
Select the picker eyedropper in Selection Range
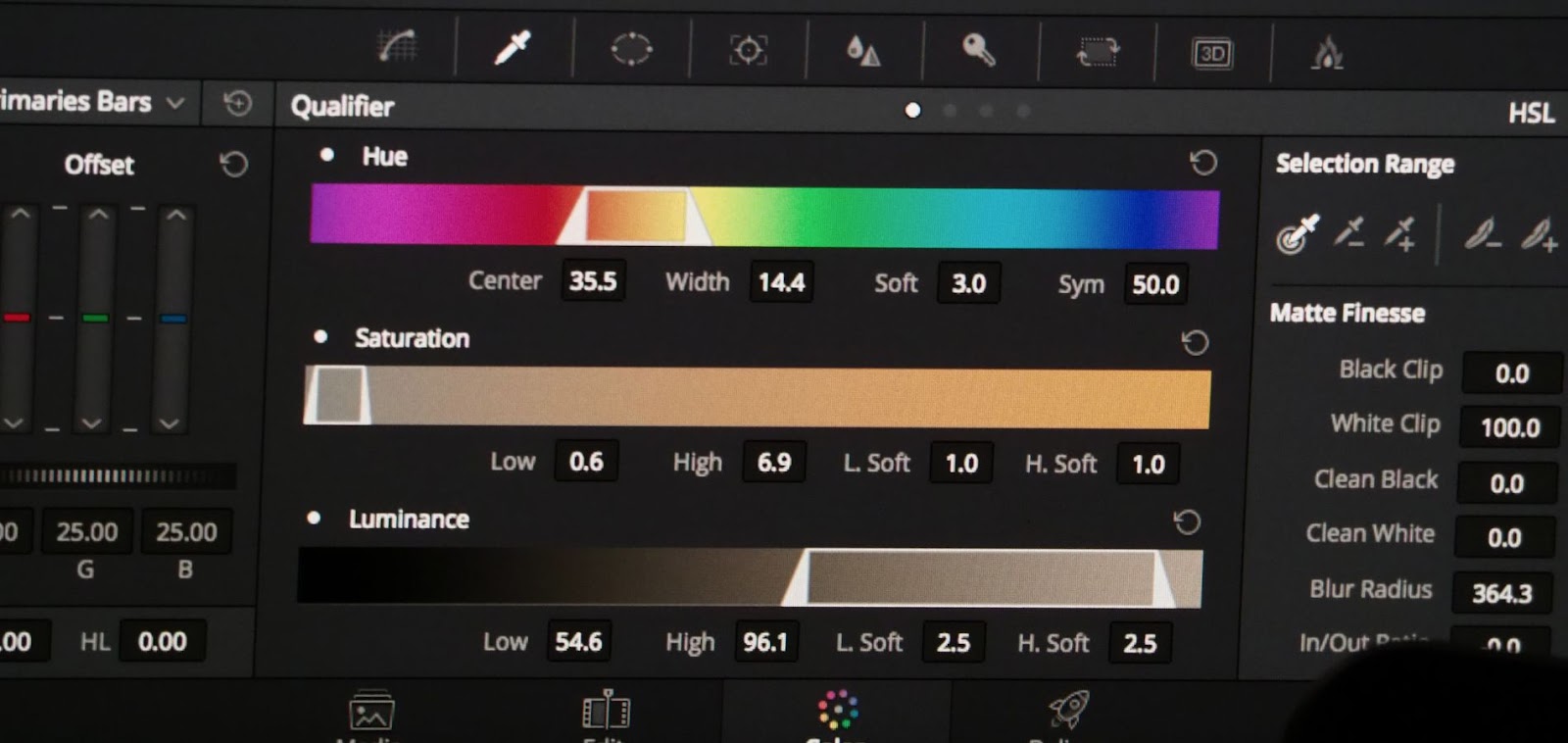(1298, 234)
